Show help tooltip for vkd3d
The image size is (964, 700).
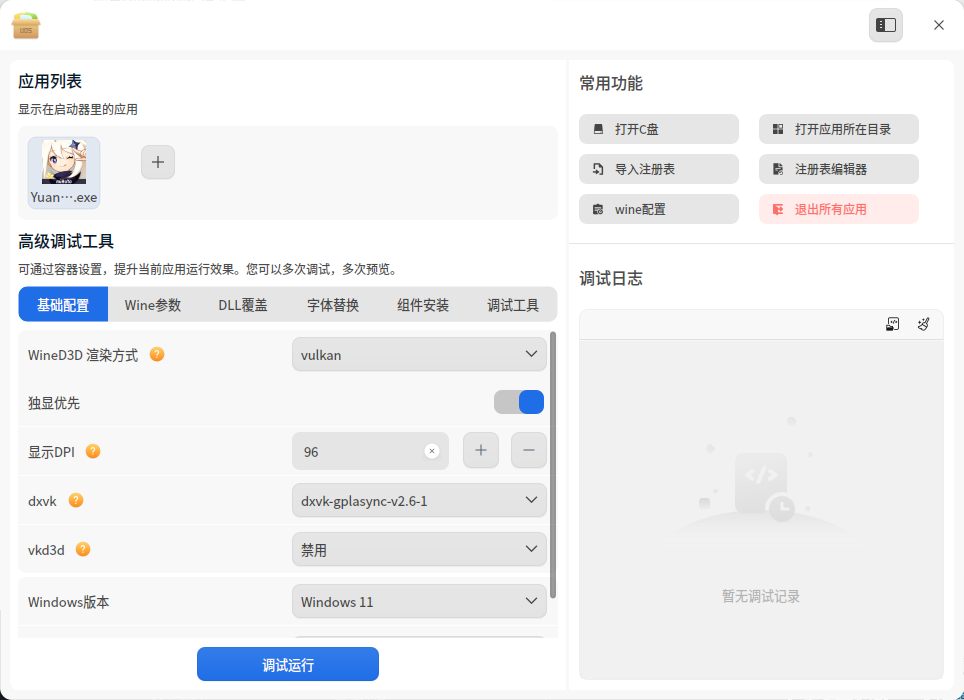[x=83, y=549]
